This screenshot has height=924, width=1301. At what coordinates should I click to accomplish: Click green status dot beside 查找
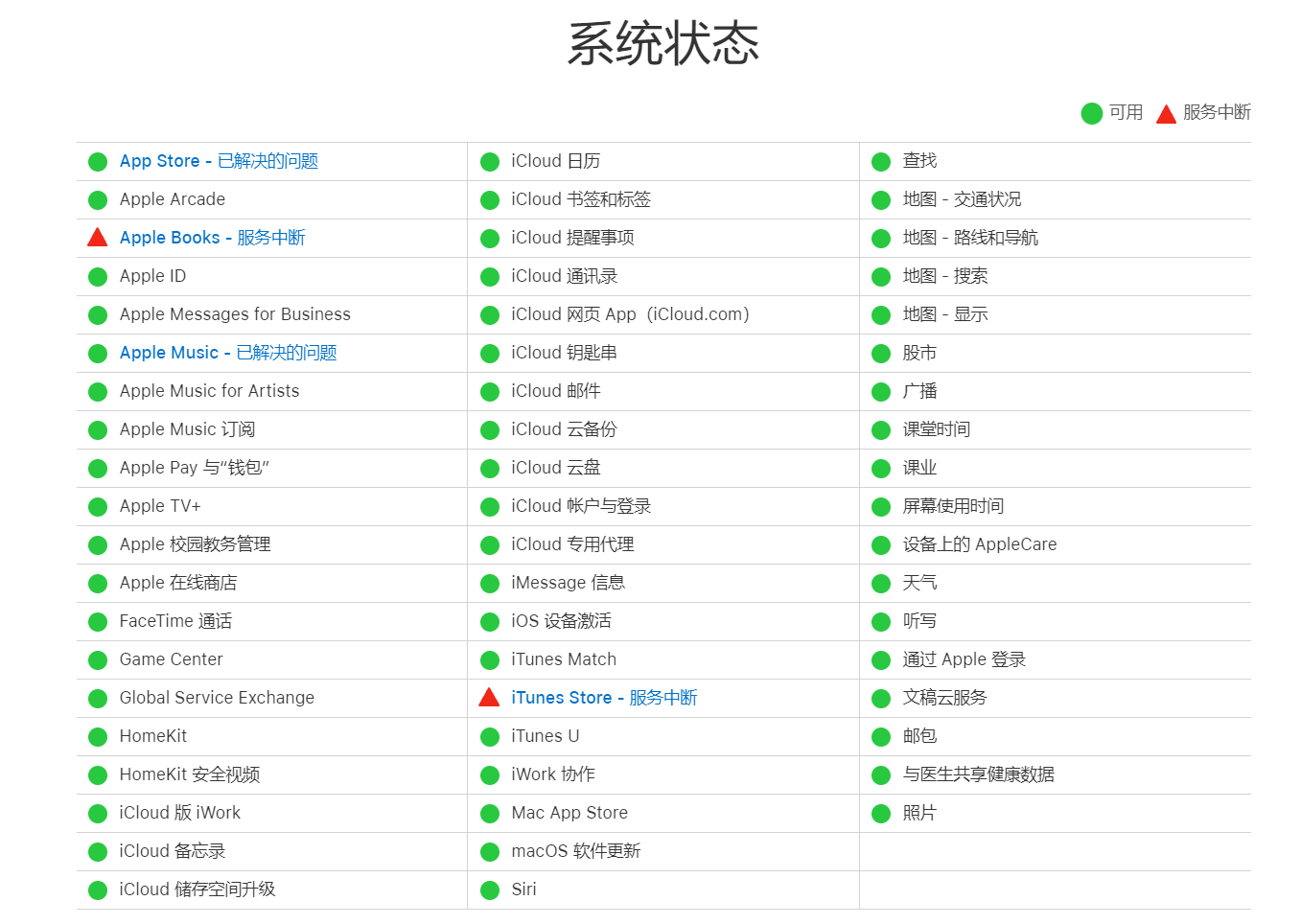pyautogui.click(x=881, y=162)
